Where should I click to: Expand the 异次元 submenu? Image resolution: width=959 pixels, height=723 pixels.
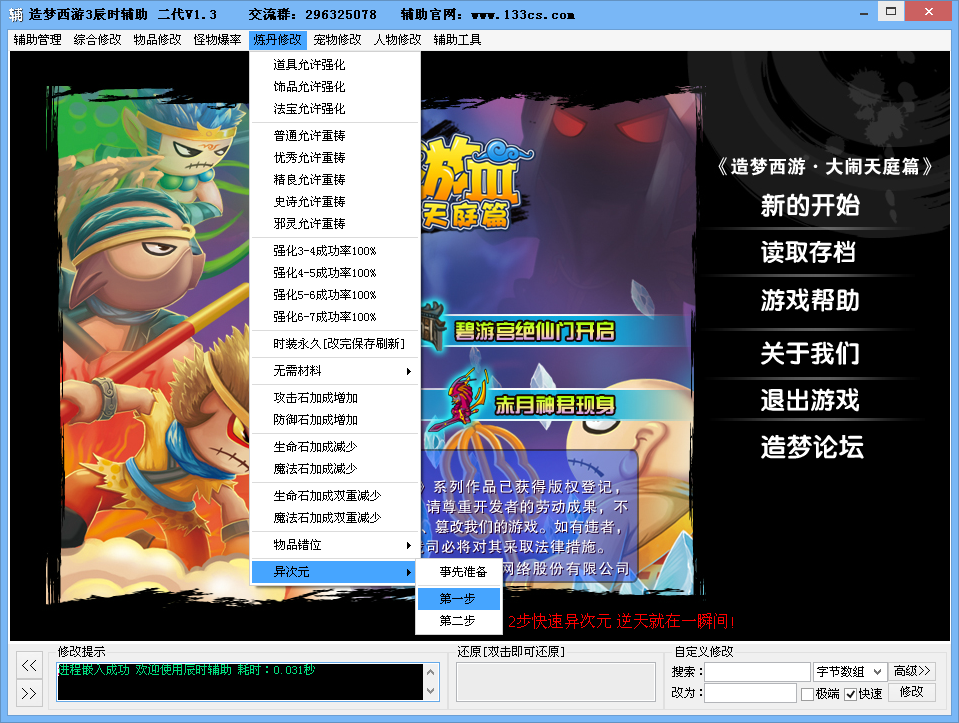coord(335,572)
